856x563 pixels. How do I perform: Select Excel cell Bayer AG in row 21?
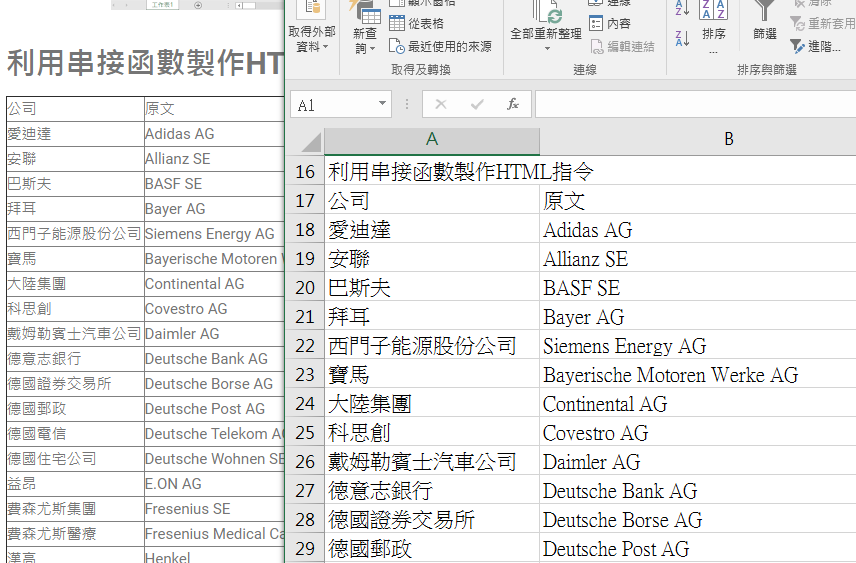coord(698,317)
